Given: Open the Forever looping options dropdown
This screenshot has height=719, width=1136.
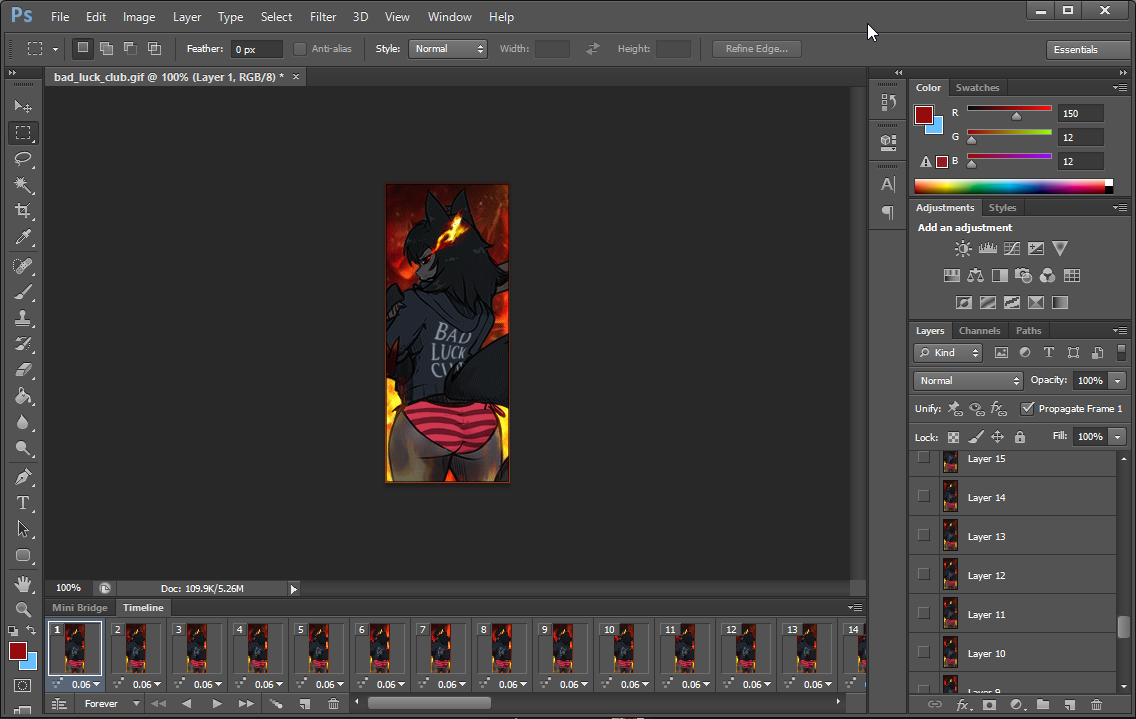Looking at the screenshot, I should [x=111, y=703].
